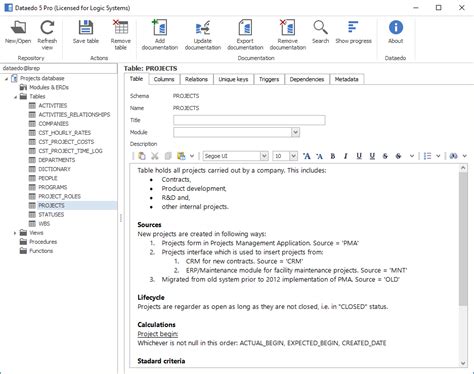The height and width of the screenshot is (374, 474).
Task: Toggle italic formatting in description editor
Action: click(346, 156)
